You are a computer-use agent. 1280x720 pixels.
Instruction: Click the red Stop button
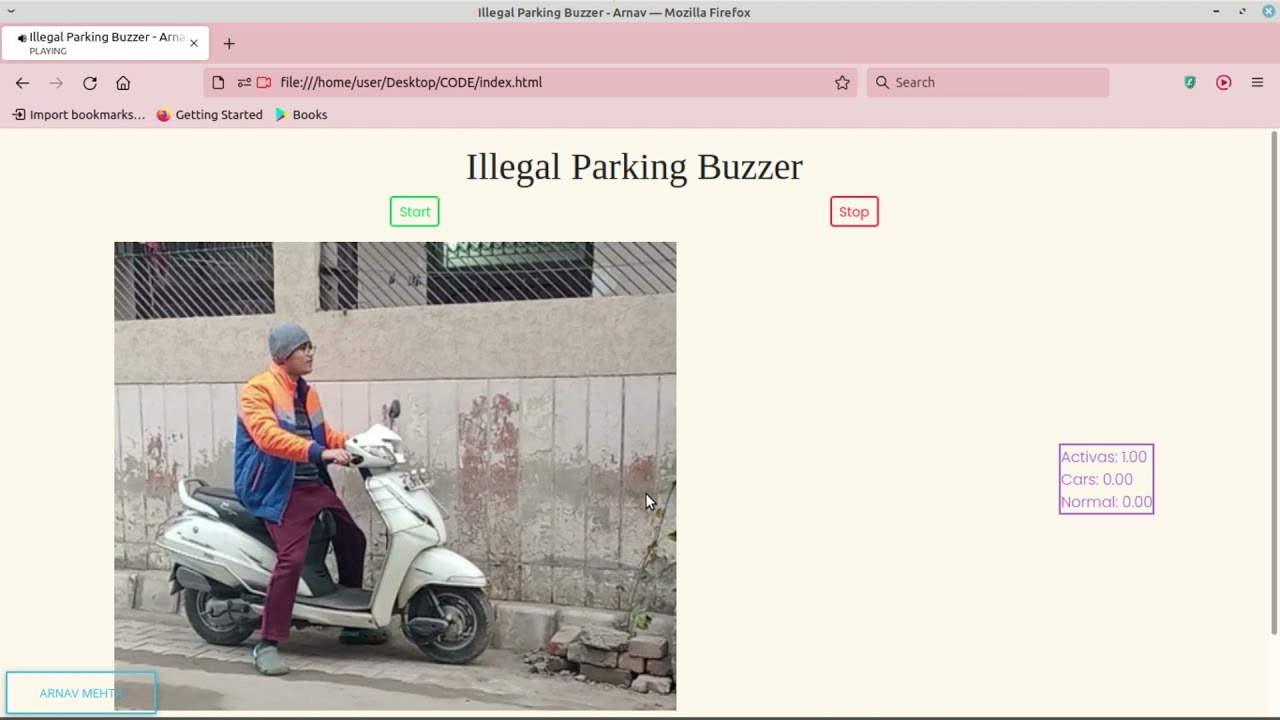[x=854, y=212]
